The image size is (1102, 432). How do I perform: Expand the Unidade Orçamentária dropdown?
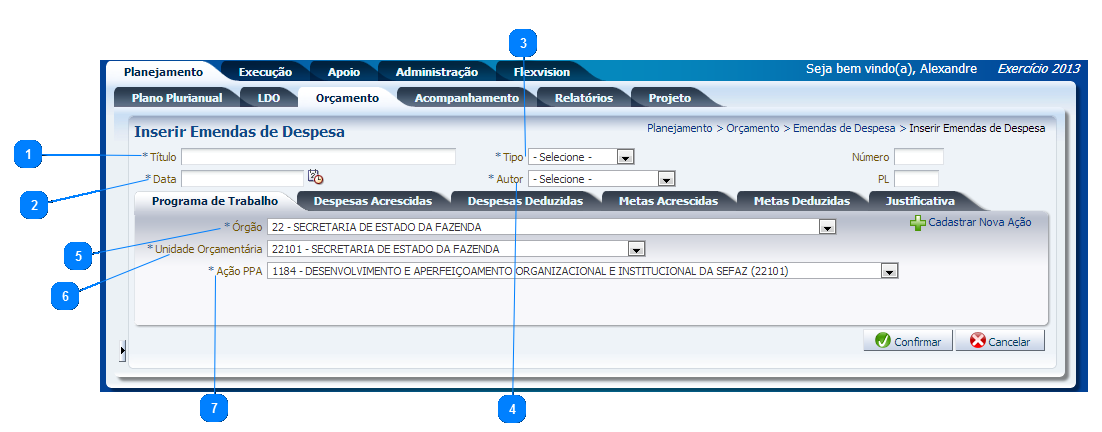[x=635, y=249]
